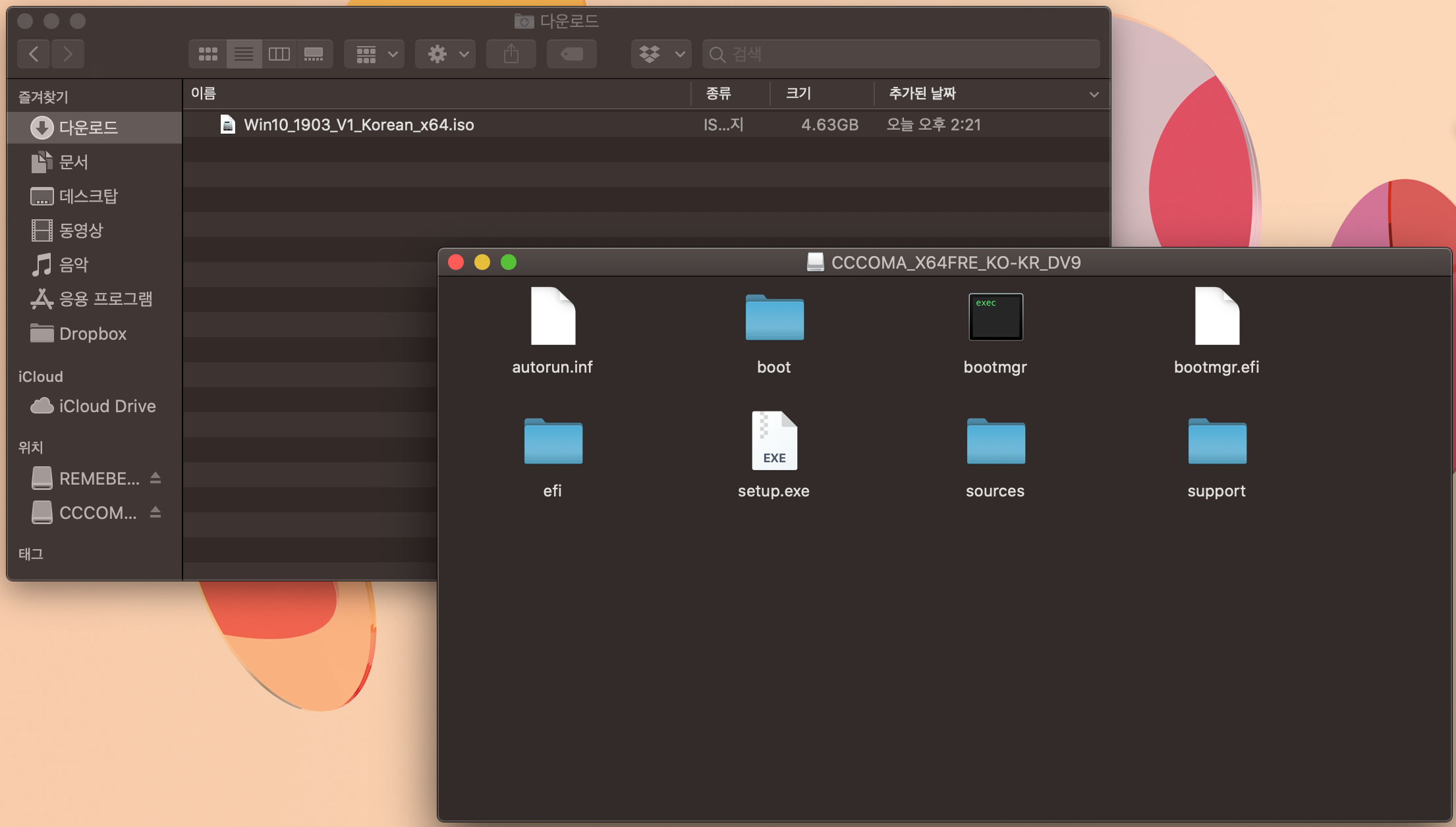Open 문서 in the sidebar
This screenshot has width=1456, height=827.
tap(94, 162)
